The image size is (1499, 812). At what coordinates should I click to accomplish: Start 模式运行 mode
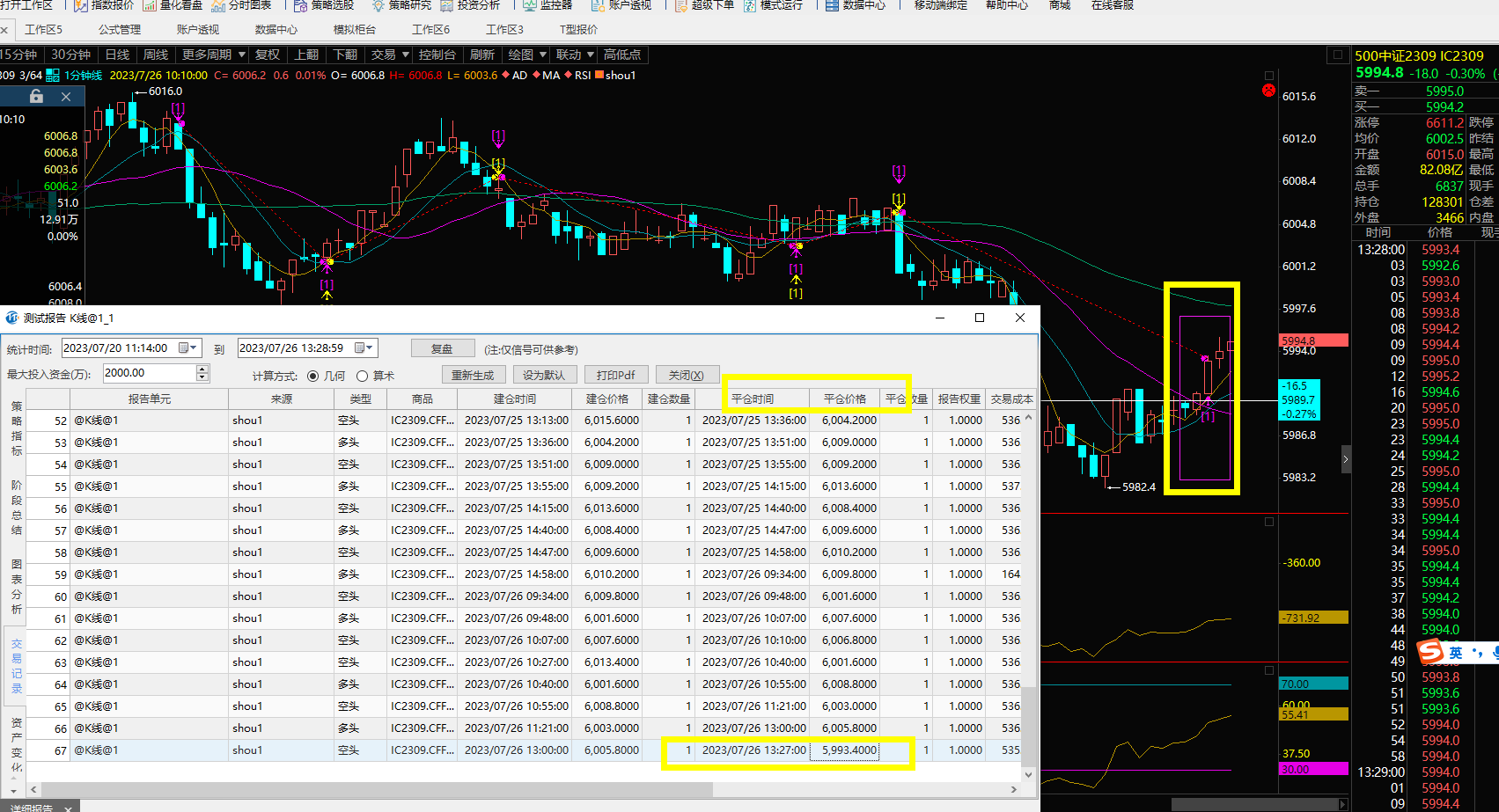pyautogui.click(x=773, y=5)
